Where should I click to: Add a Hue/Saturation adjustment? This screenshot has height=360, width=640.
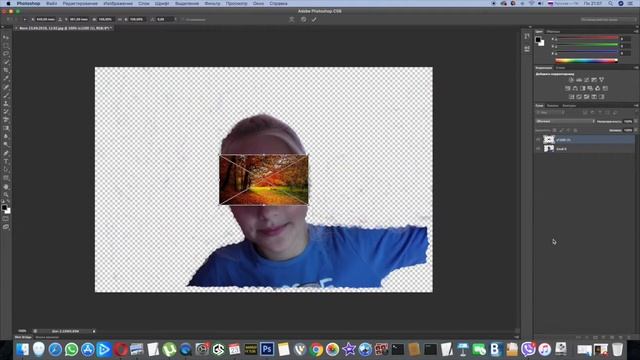(x=567, y=88)
